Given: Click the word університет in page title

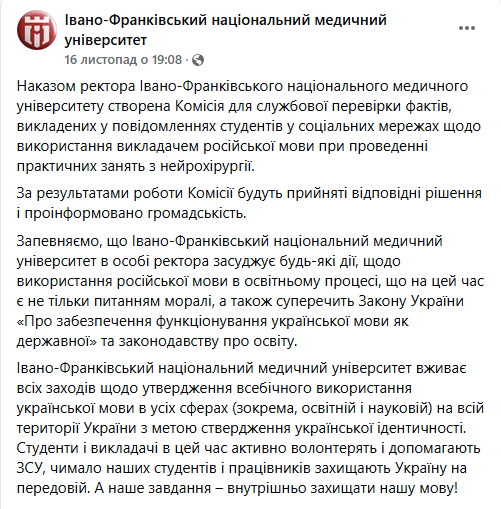Looking at the screenshot, I should click(x=106, y=40).
